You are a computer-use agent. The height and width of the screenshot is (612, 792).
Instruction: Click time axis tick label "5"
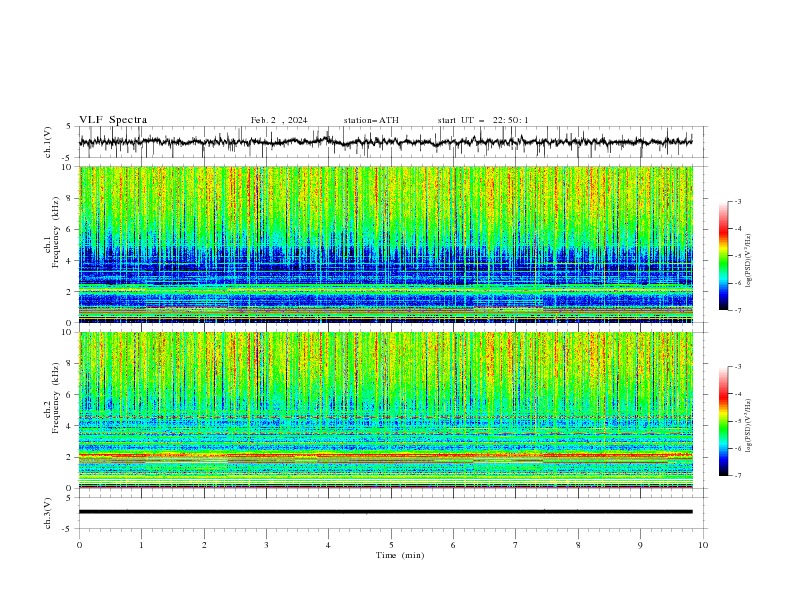tap(391, 545)
